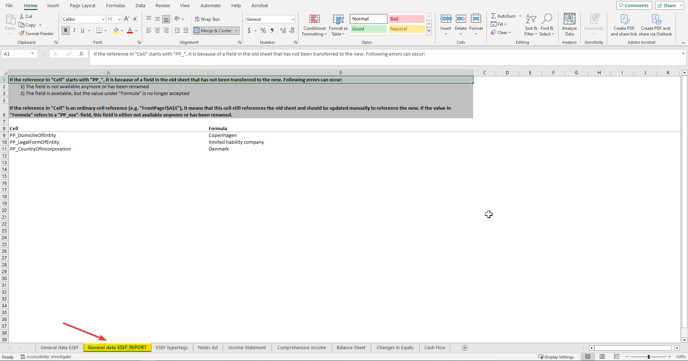This screenshot has height=361, width=688.
Task: Select the Normal cell style
Action: coord(369,19)
